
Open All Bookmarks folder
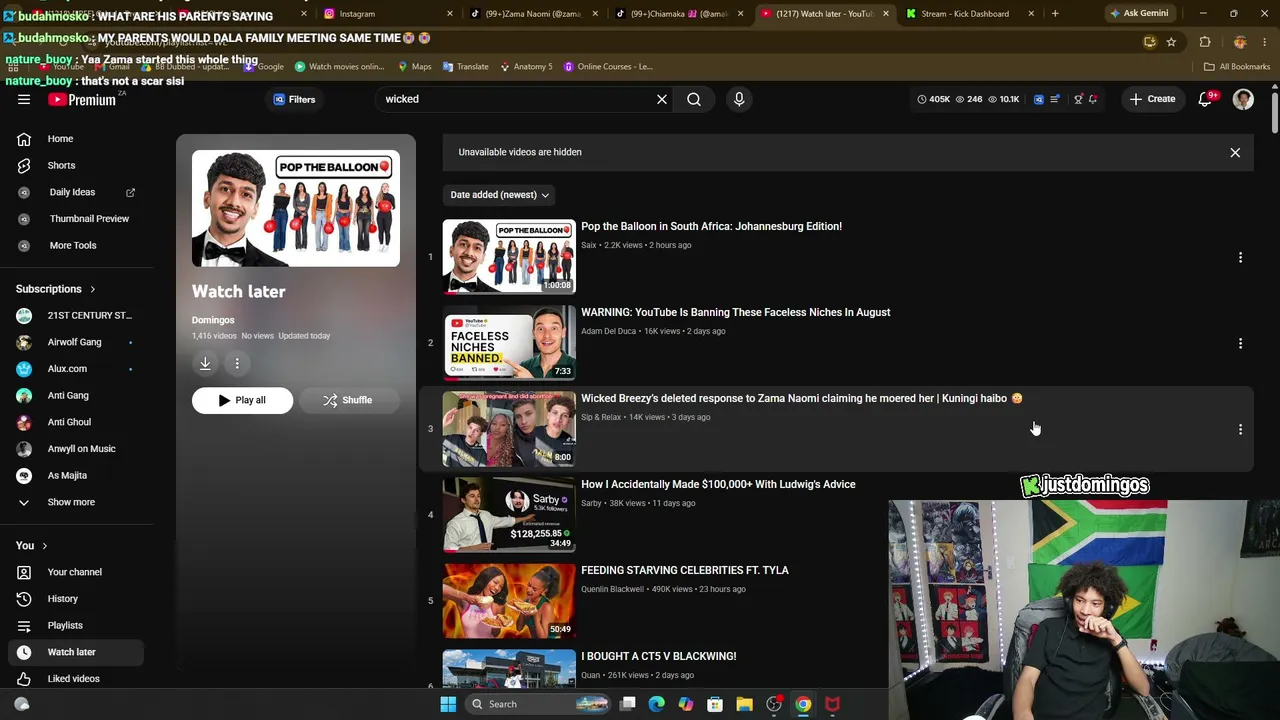click(x=1237, y=67)
